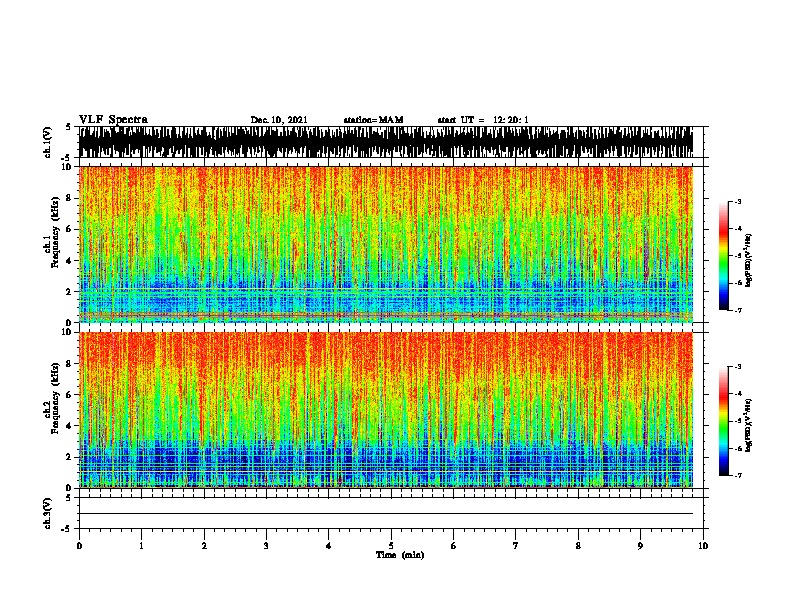This screenshot has height=612, width=792.
Task: Click the ch.1(V) axis label
Action: pyautogui.click(x=47, y=142)
